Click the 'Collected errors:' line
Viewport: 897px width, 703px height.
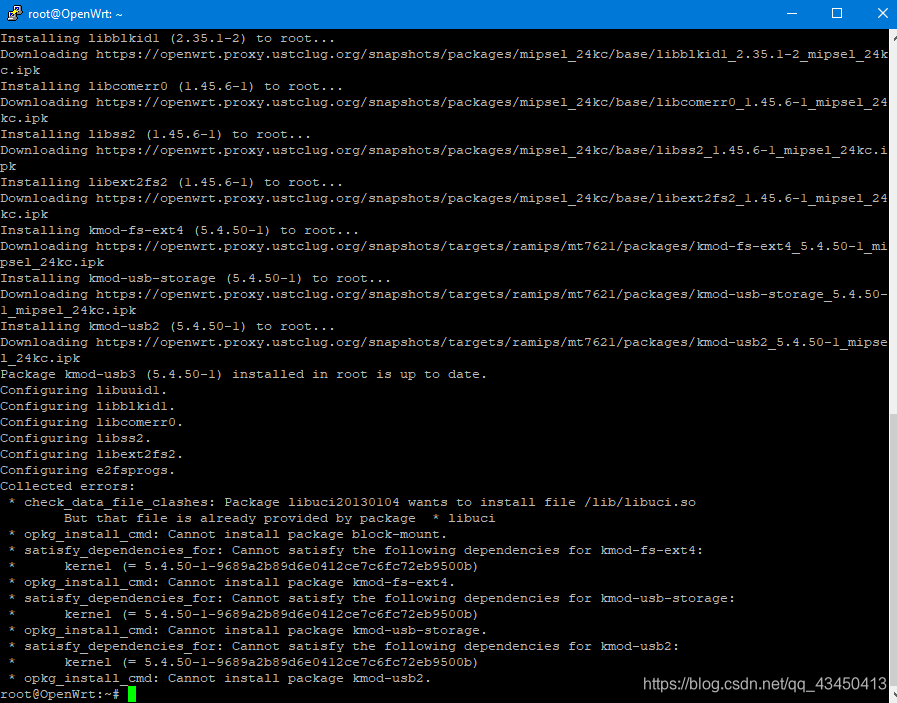pos(68,486)
